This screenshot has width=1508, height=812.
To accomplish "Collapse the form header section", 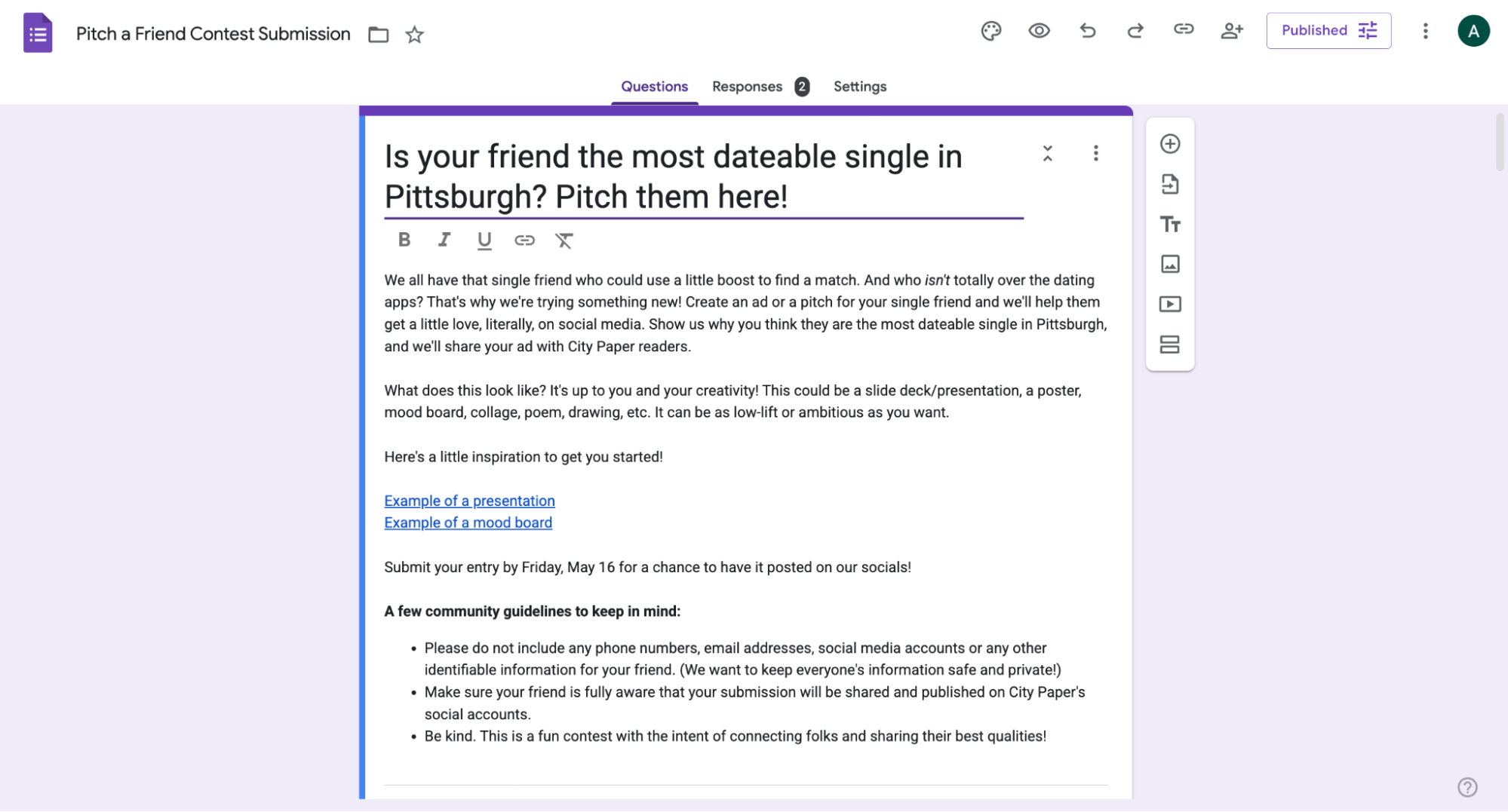I will tap(1048, 154).
